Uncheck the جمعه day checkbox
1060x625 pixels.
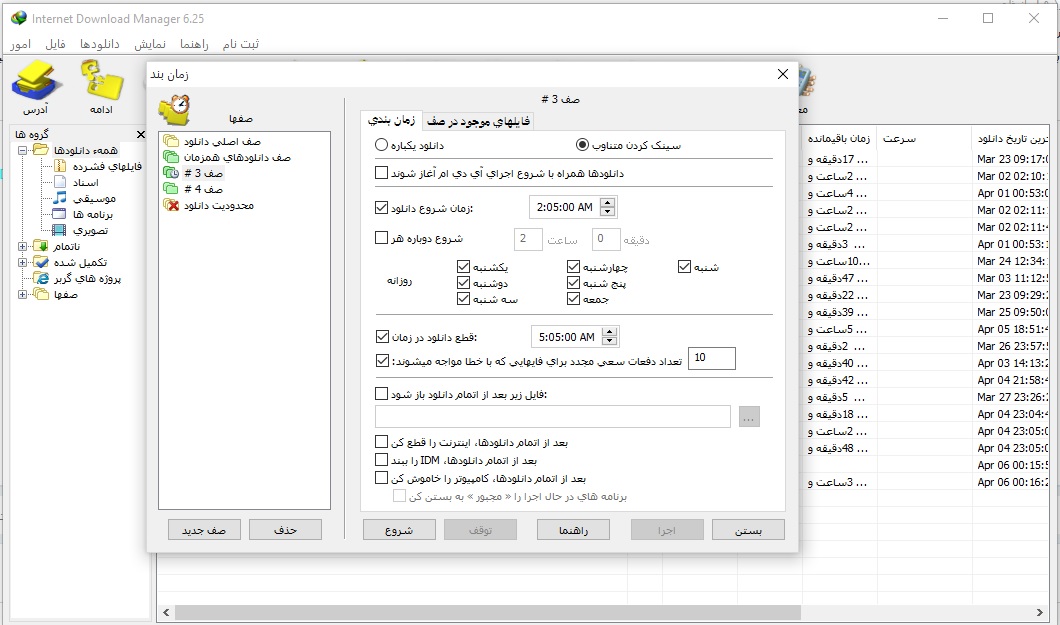pos(574,299)
